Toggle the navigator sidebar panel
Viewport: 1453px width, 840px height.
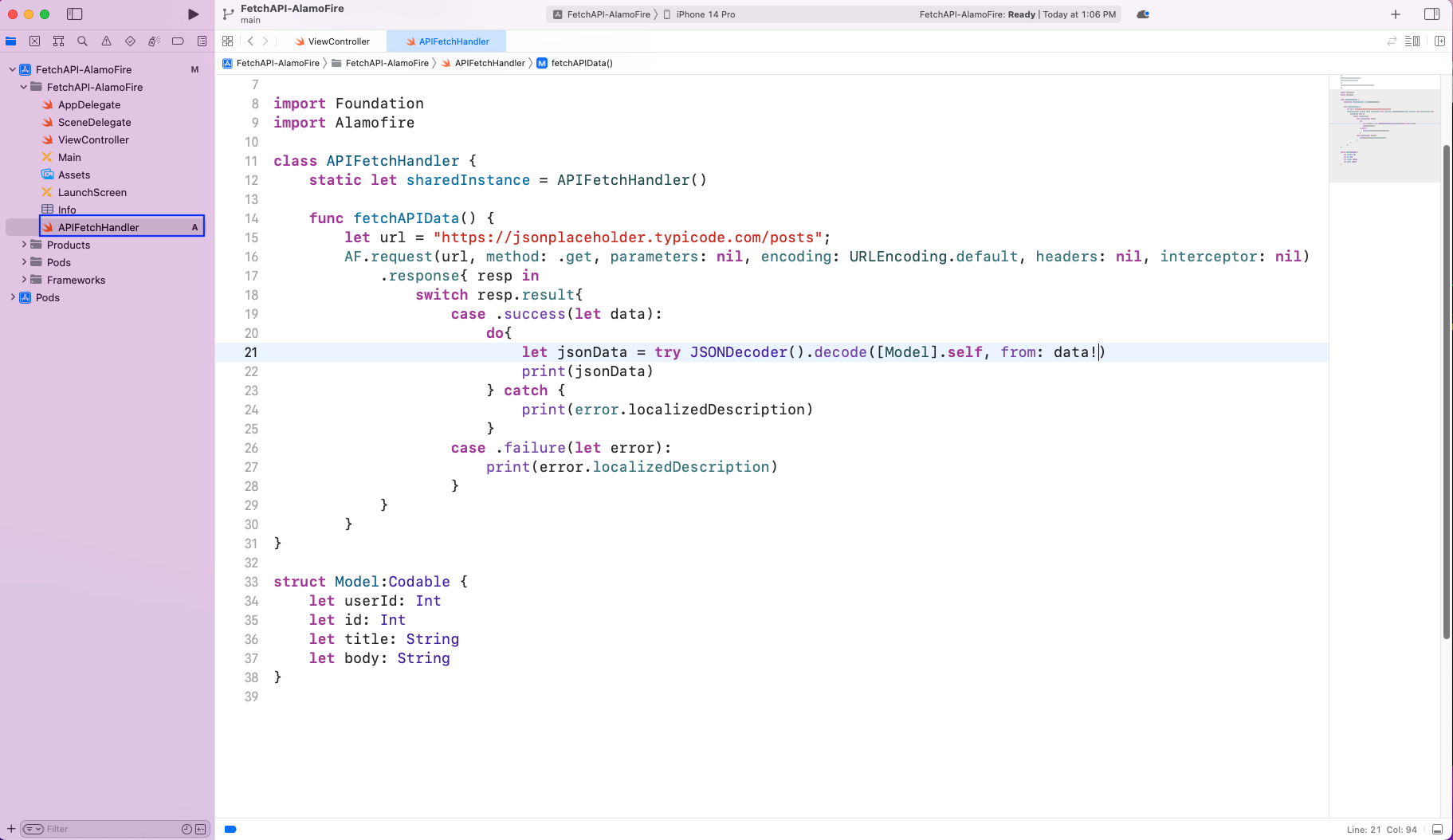pyautogui.click(x=75, y=14)
